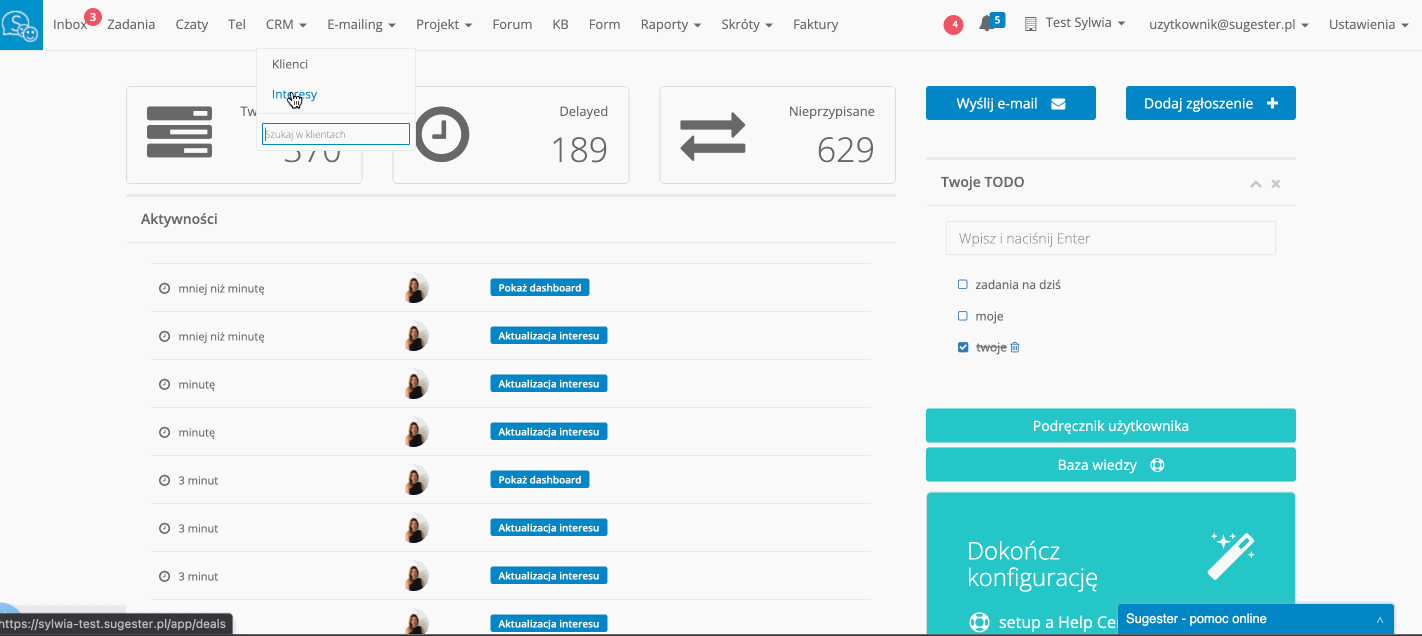This screenshot has width=1422, height=636.
Task: Open the Forum section
Action: (512, 24)
